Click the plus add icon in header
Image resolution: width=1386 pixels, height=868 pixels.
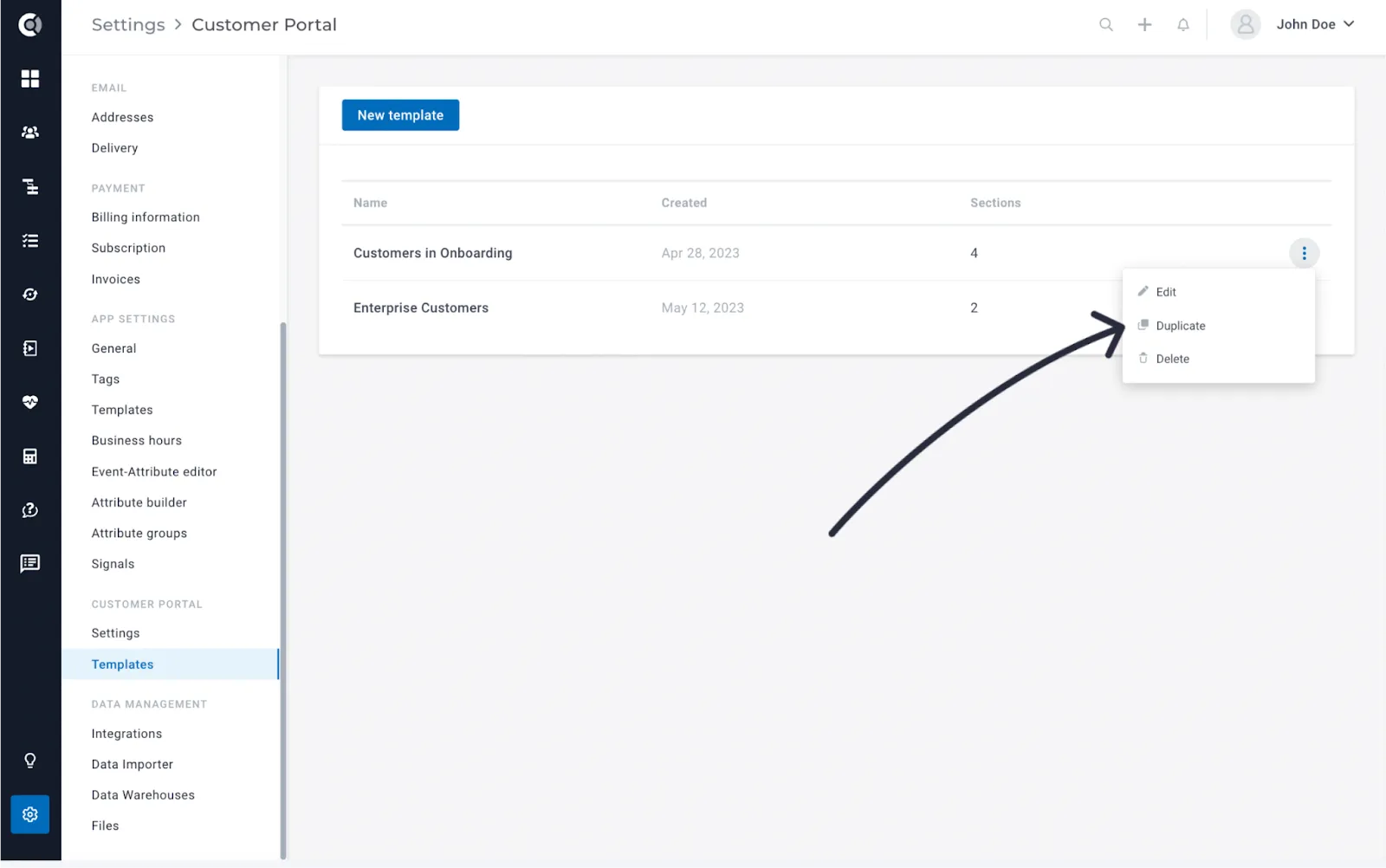click(1144, 24)
